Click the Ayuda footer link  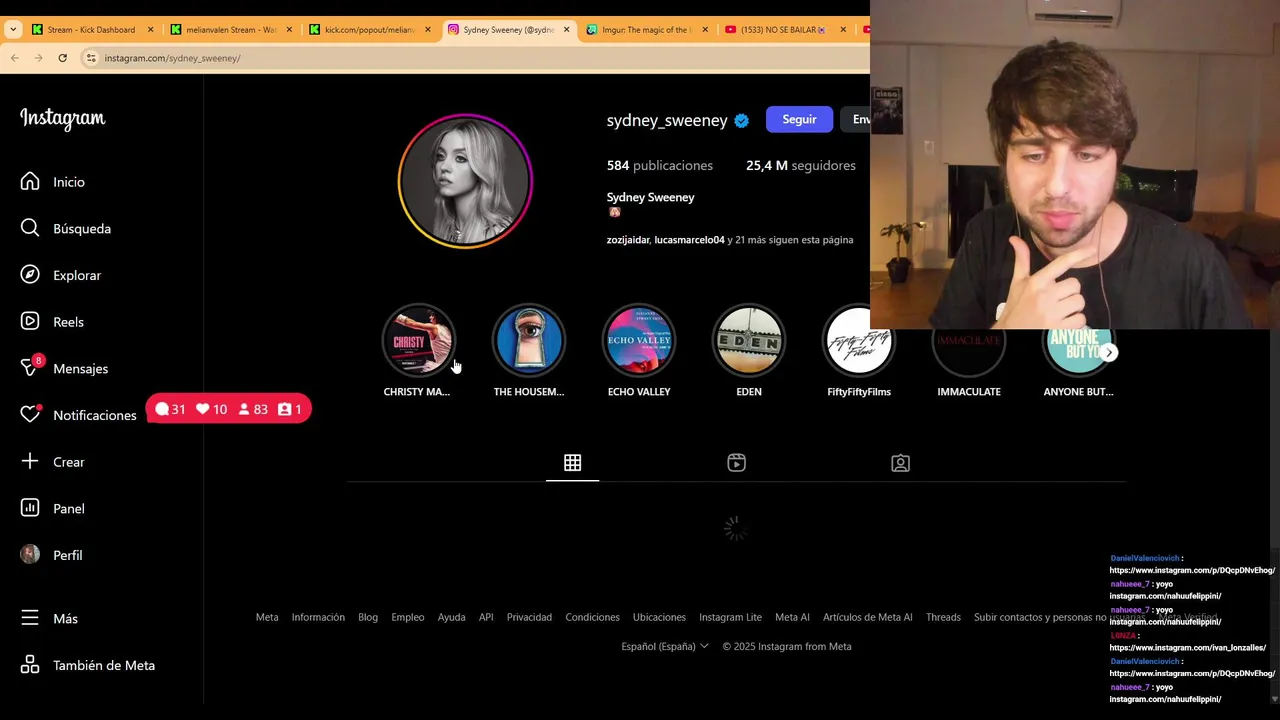tap(451, 617)
